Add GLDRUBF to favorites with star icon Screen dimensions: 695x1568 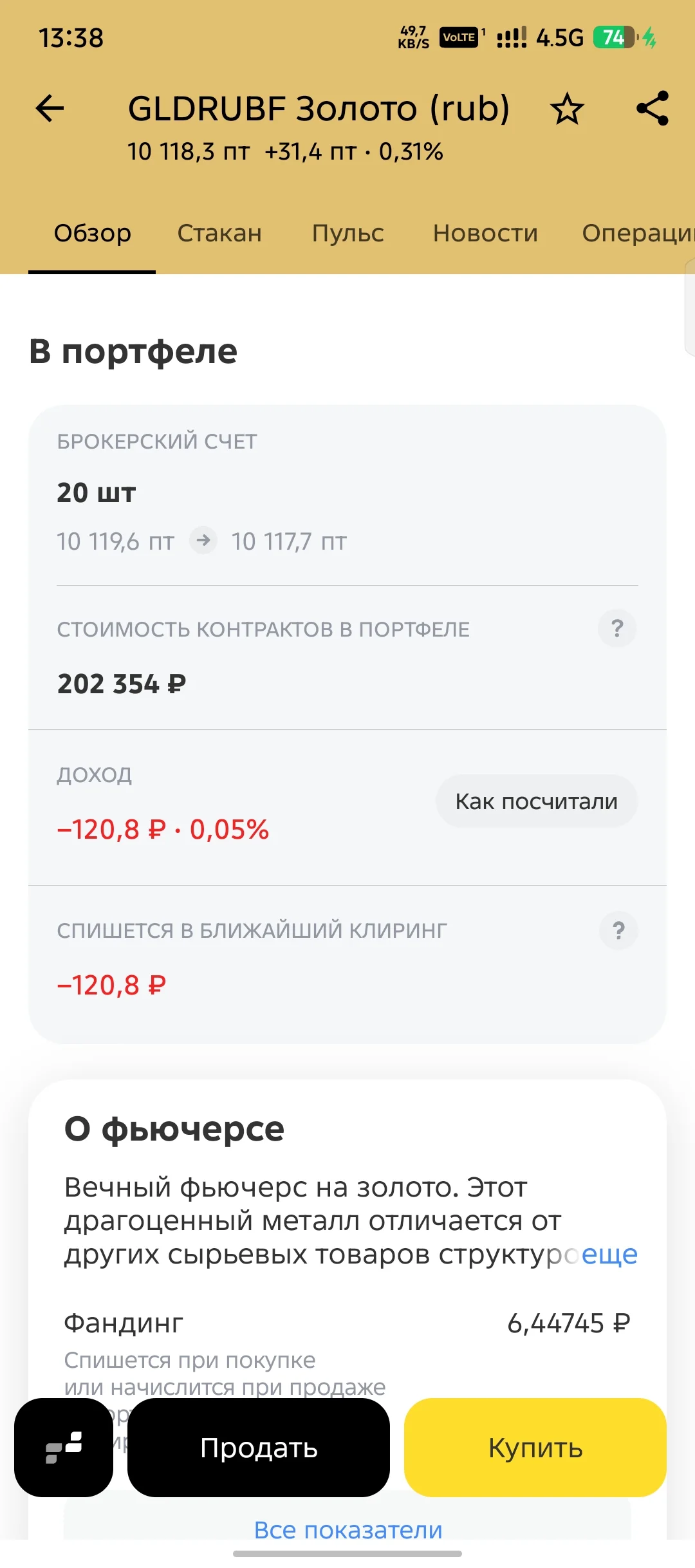click(x=567, y=108)
